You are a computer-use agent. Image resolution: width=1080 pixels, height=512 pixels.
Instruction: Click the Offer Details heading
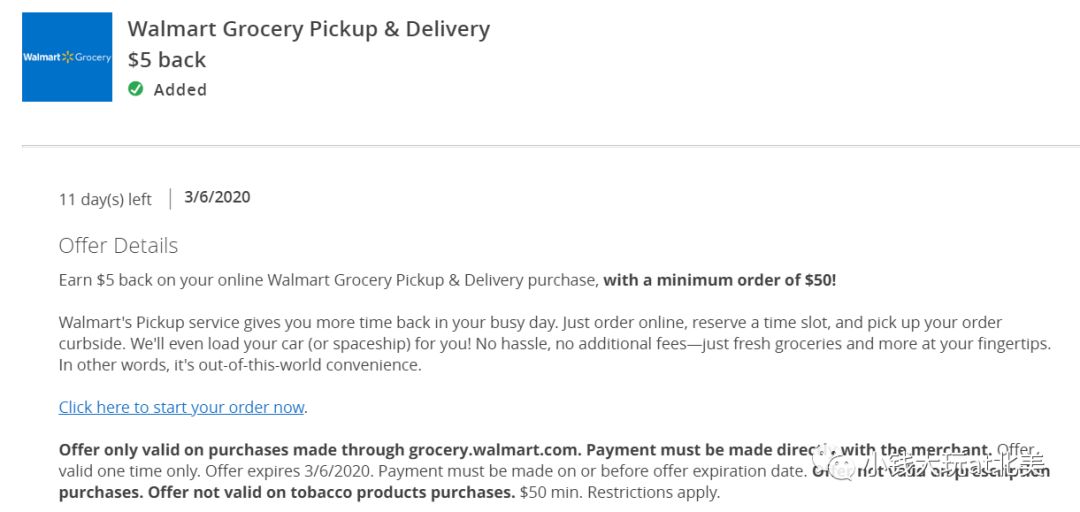[118, 246]
